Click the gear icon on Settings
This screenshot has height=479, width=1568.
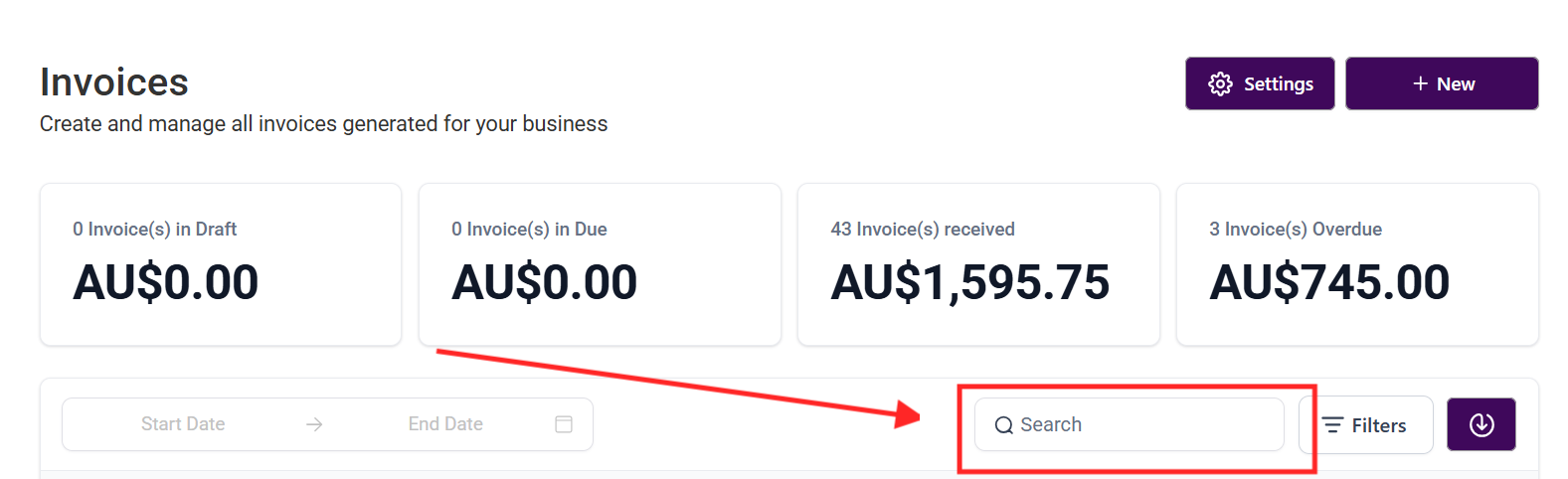click(1220, 83)
